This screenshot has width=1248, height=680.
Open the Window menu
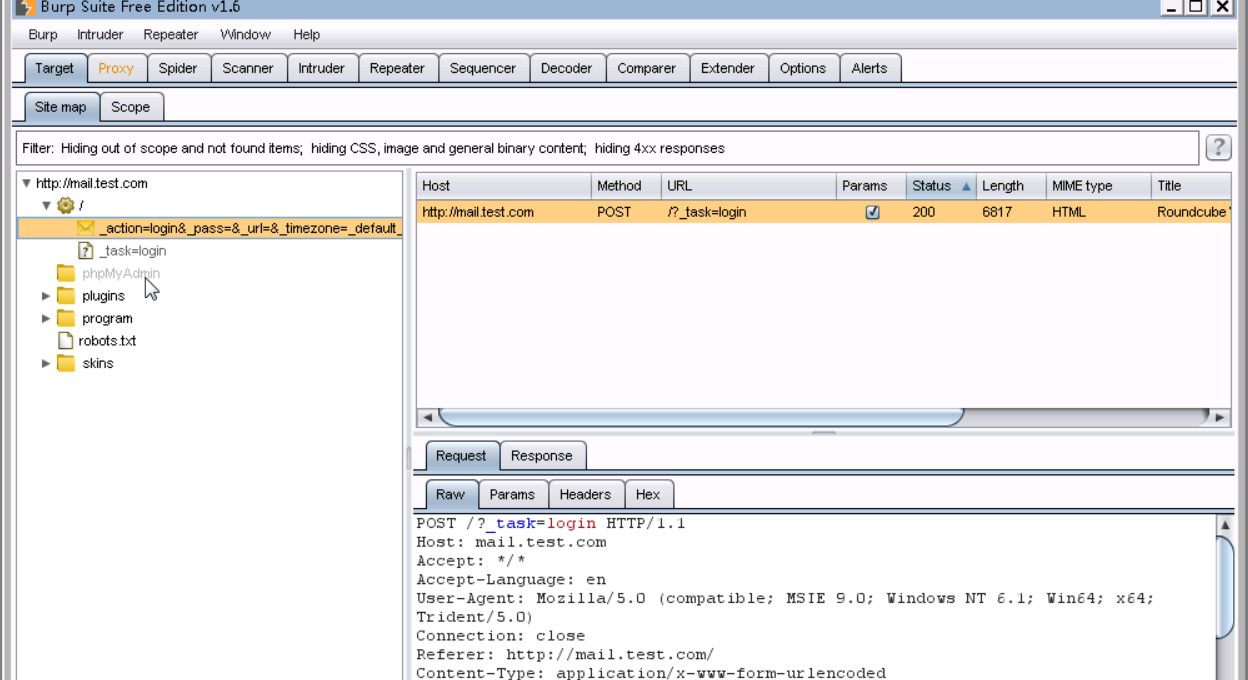pos(245,34)
